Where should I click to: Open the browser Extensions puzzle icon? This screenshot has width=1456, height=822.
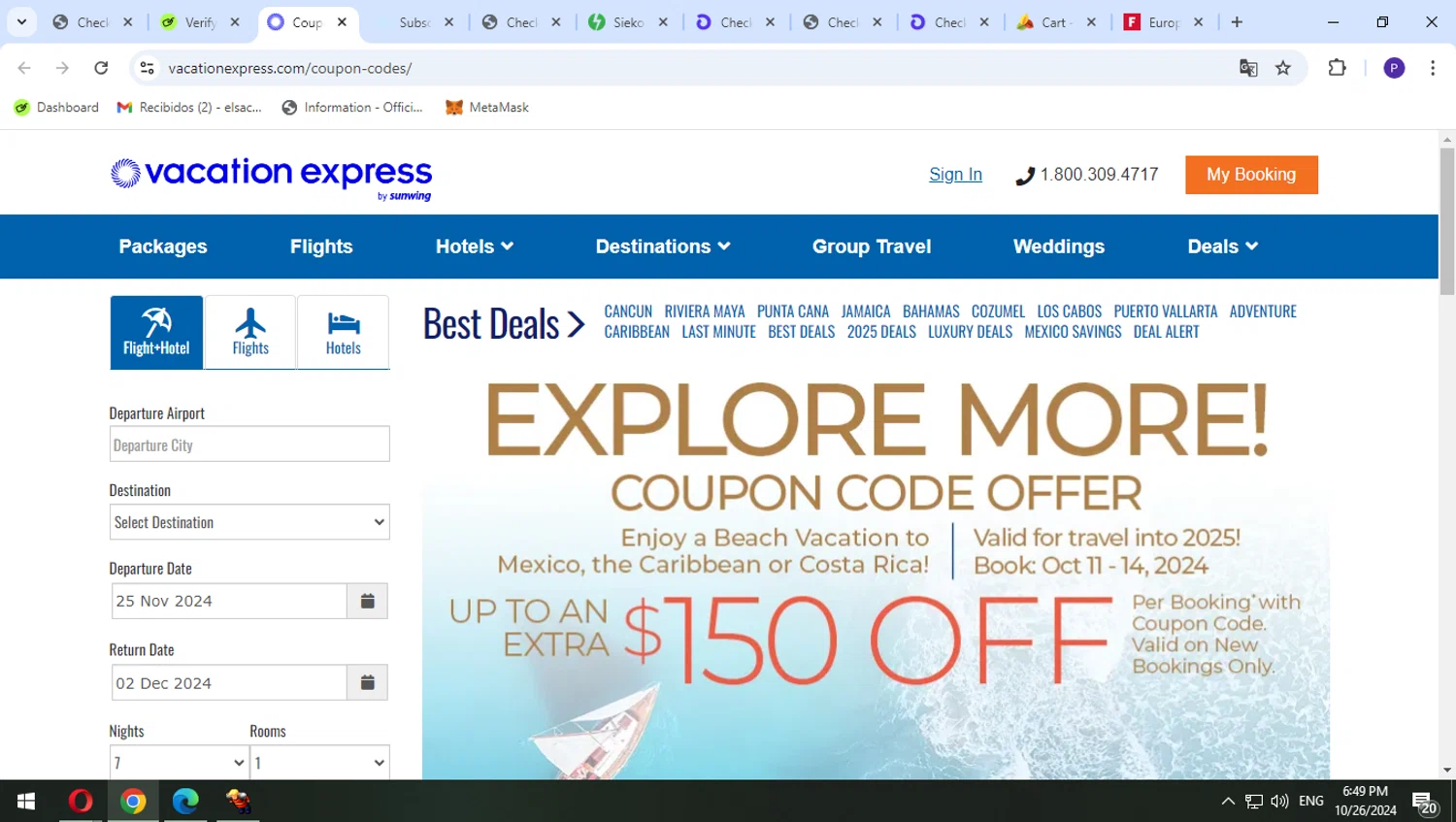click(1337, 68)
